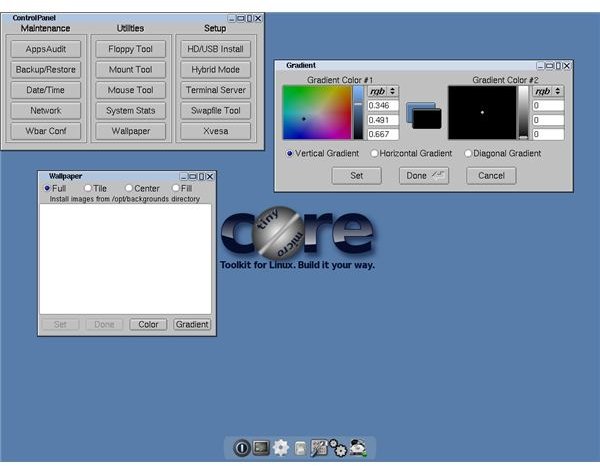Screen dimensions: 600x466
Task: Edit Color #1 blue value 0.667
Action: (x=383, y=134)
